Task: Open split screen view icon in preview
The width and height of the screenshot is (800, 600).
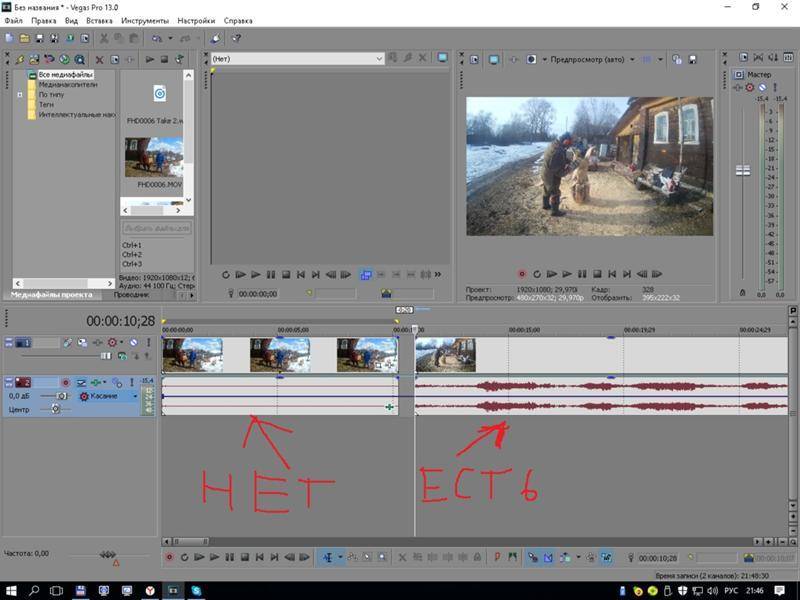Action: point(531,59)
